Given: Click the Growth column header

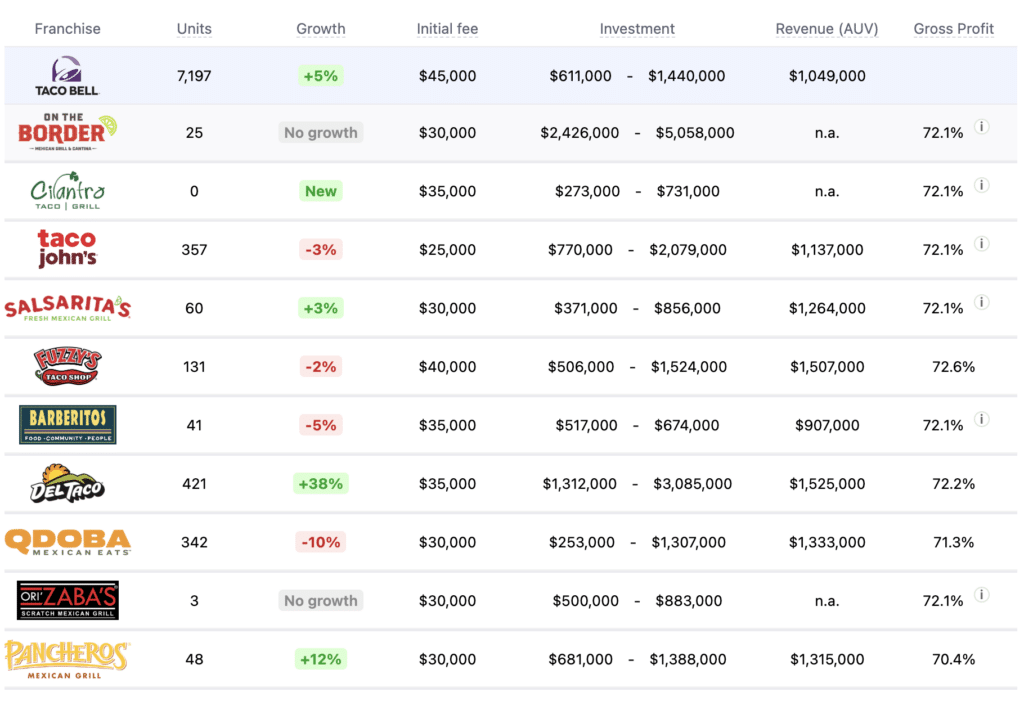Looking at the screenshot, I should point(321,29).
